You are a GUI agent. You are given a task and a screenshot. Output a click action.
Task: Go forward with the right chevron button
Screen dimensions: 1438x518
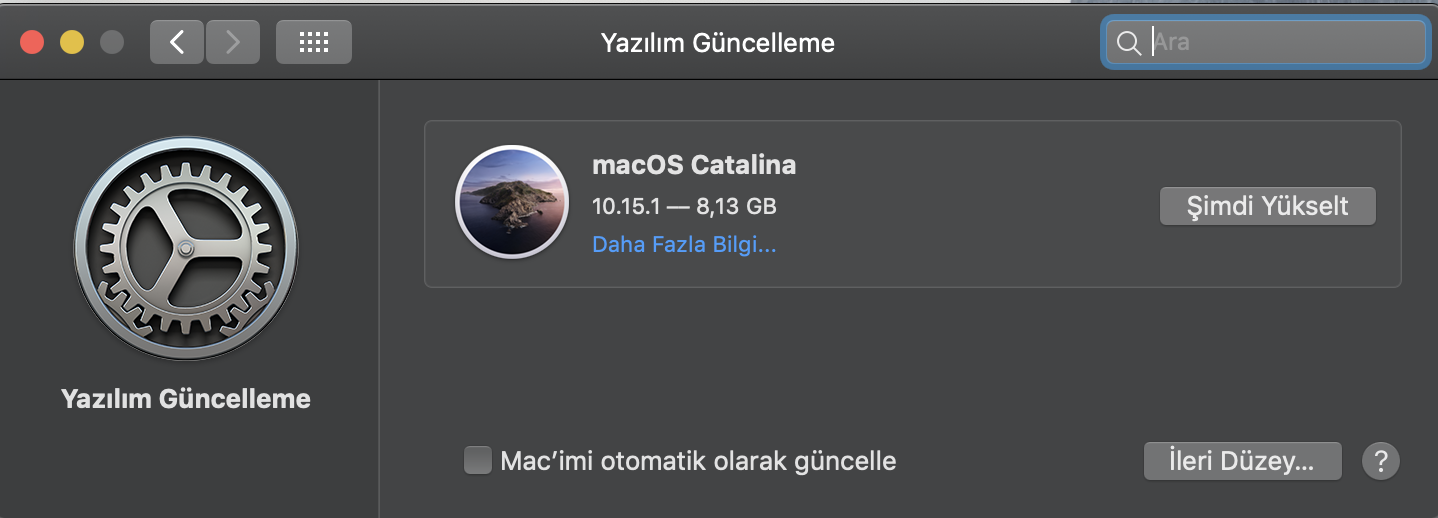[233, 42]
